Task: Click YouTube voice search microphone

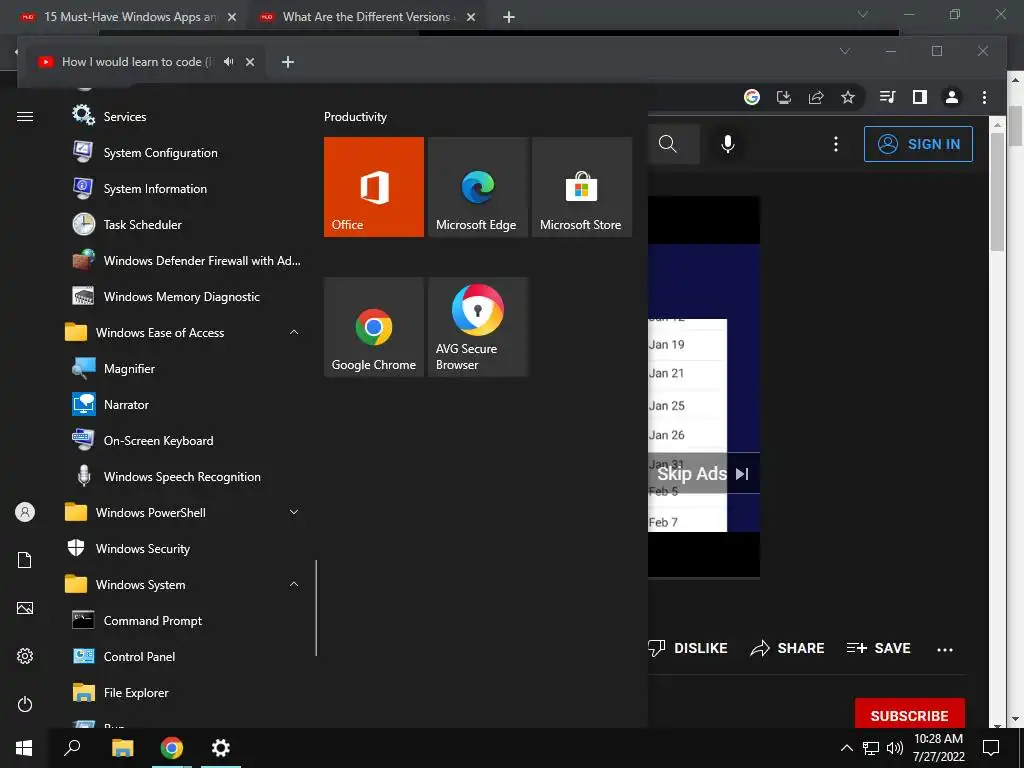Action: [728, 144]
